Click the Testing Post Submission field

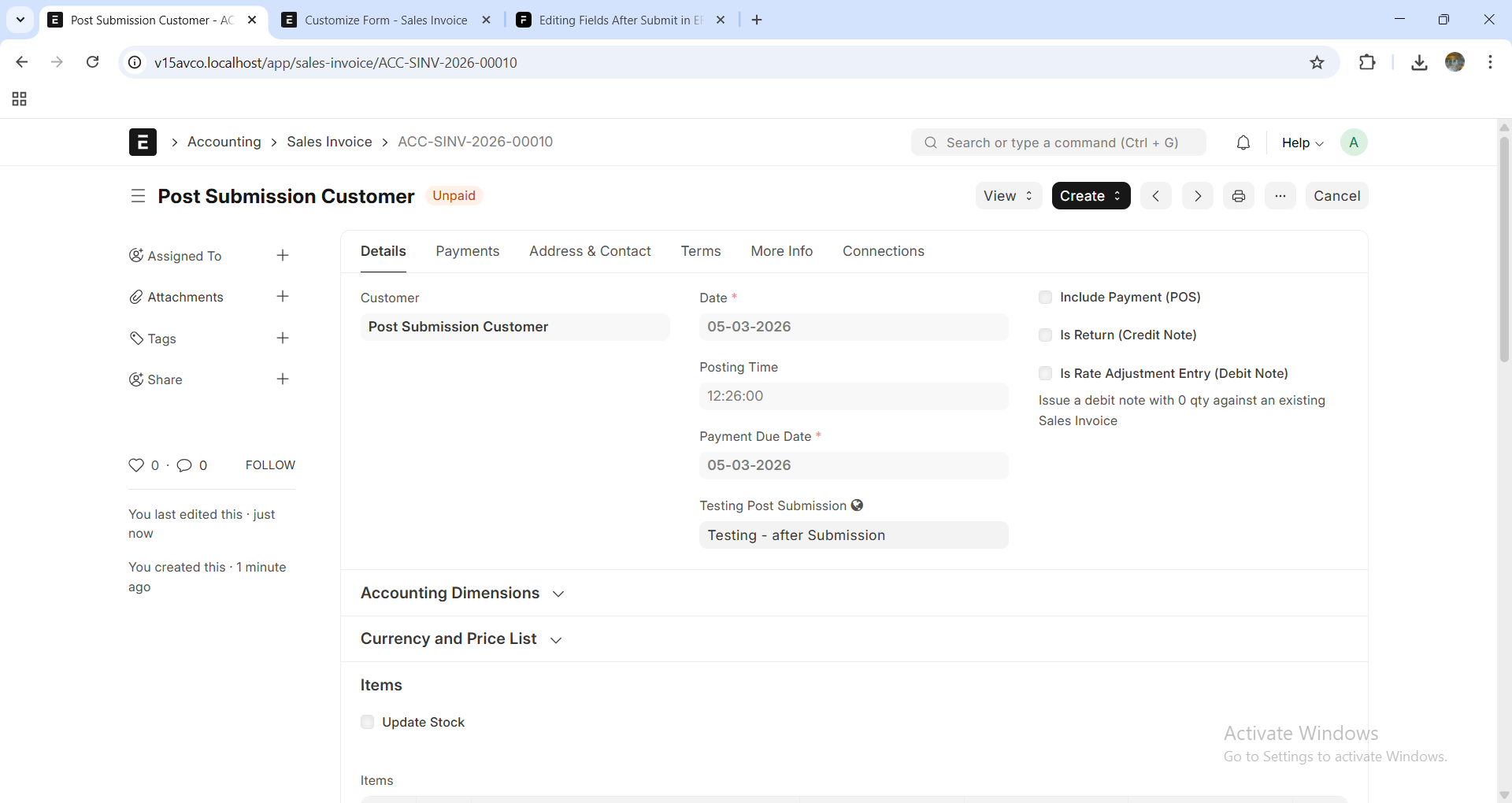point(853,535)
